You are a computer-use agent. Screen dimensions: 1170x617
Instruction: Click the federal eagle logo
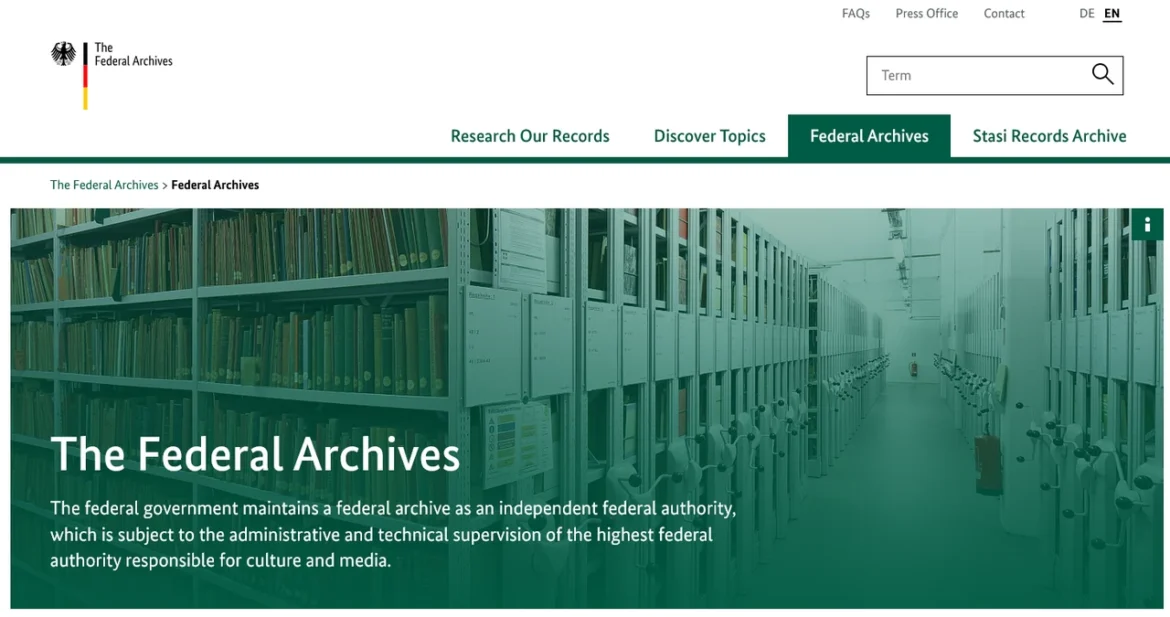pos(64,54)
